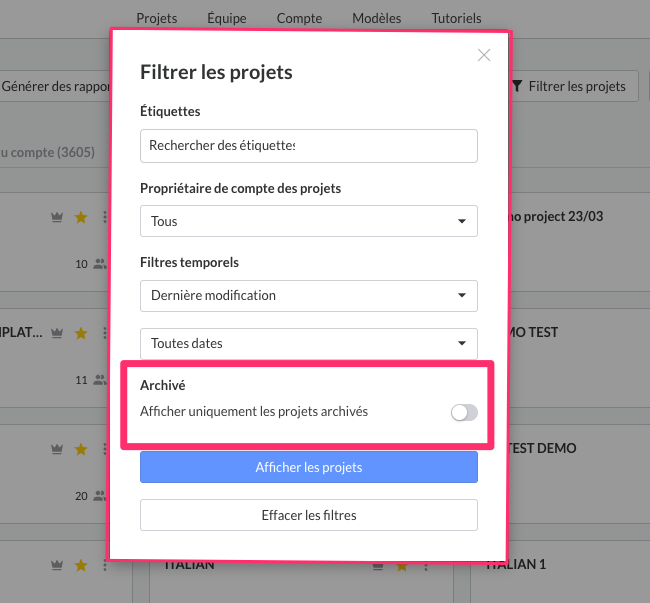
Task: Click Effacer les filtres button
Action: (309, 515)
